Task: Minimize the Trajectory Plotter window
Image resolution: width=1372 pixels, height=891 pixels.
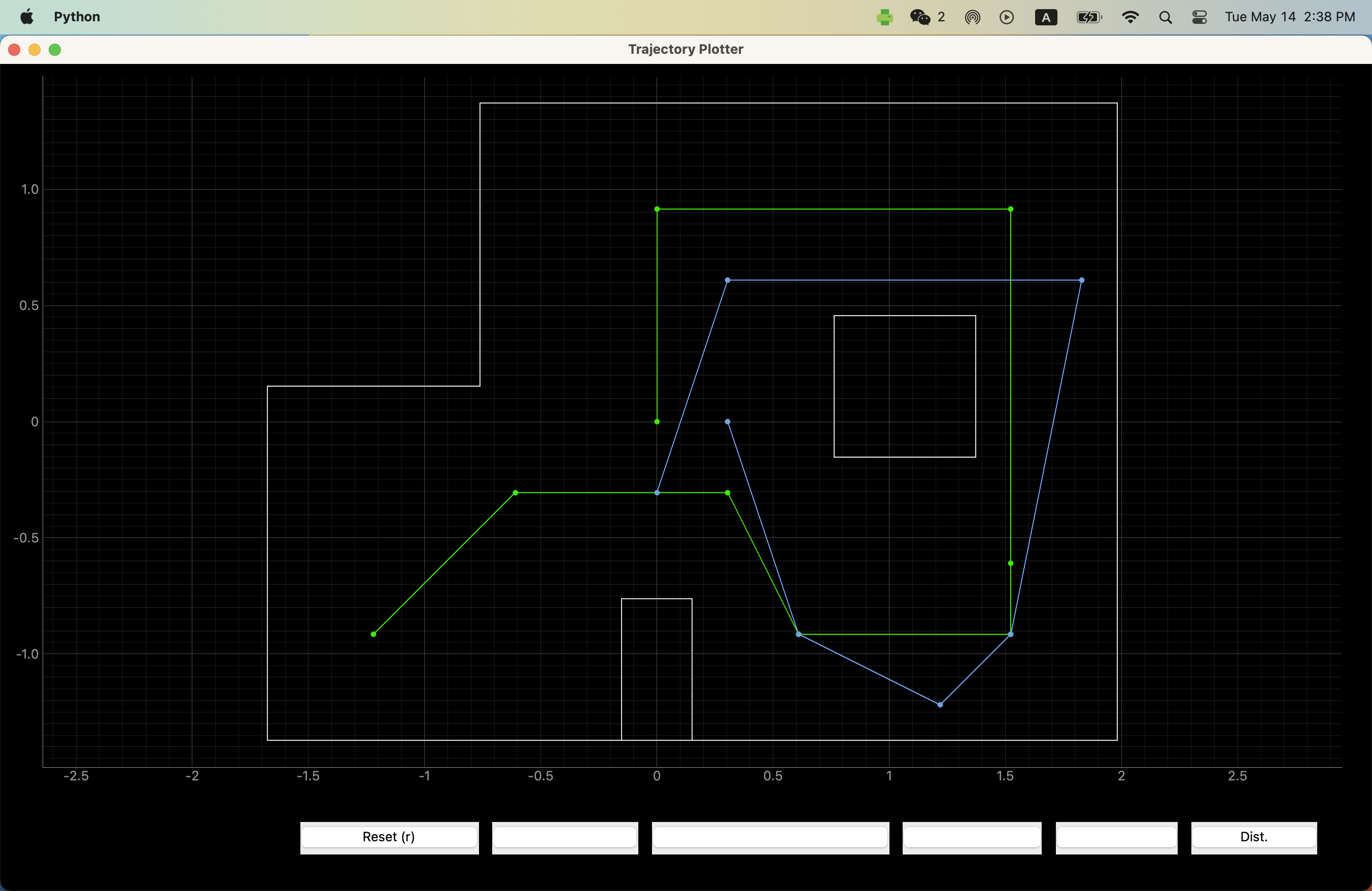Action: [35, 50]
